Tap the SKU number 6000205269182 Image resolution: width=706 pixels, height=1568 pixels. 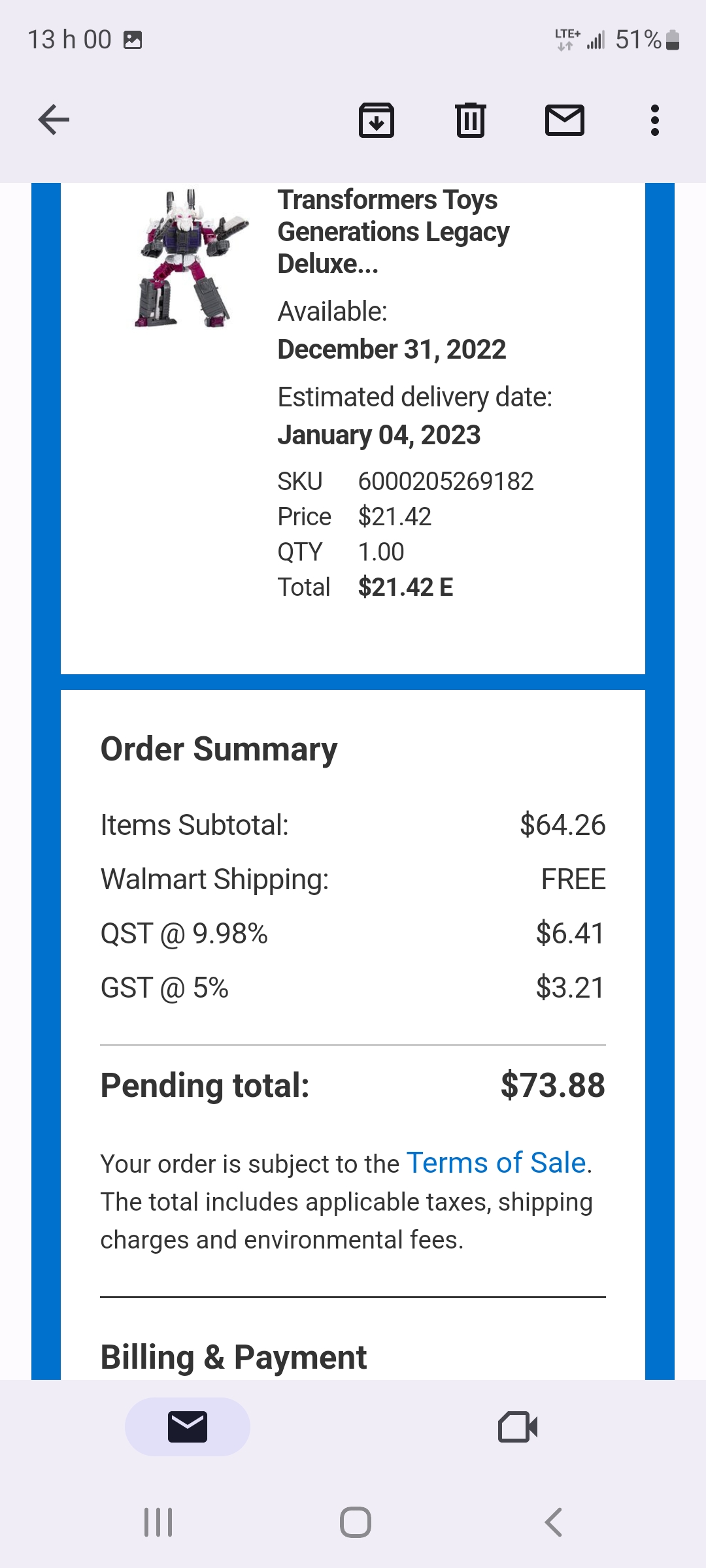point(446,482)
